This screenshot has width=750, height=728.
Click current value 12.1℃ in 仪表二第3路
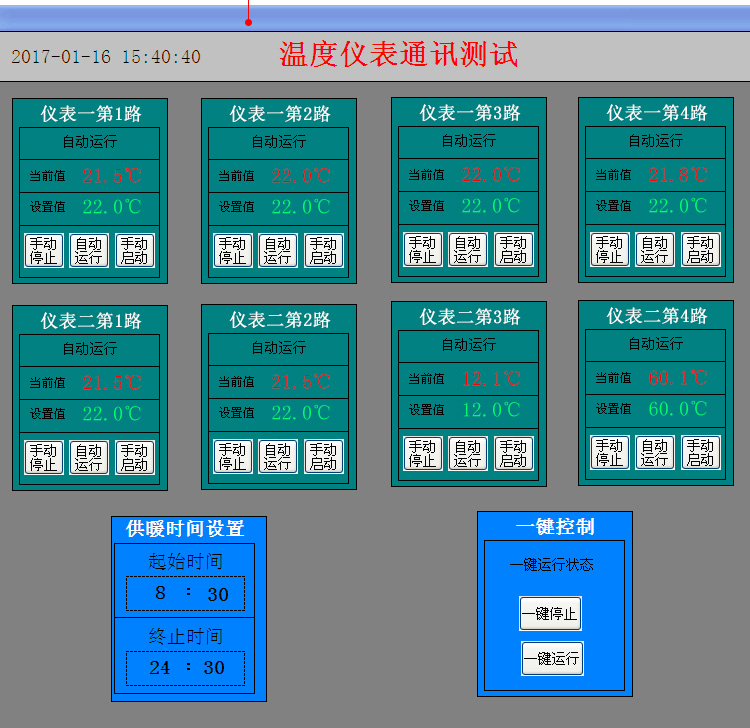491,379
